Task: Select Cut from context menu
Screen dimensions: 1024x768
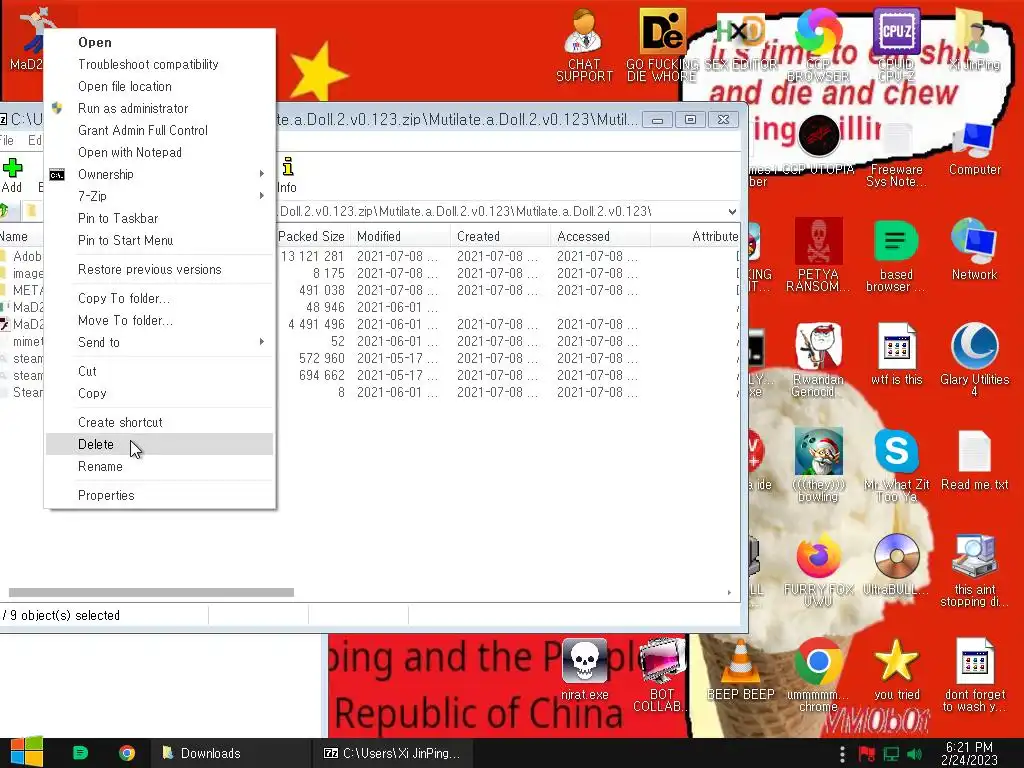Action: 159,371
